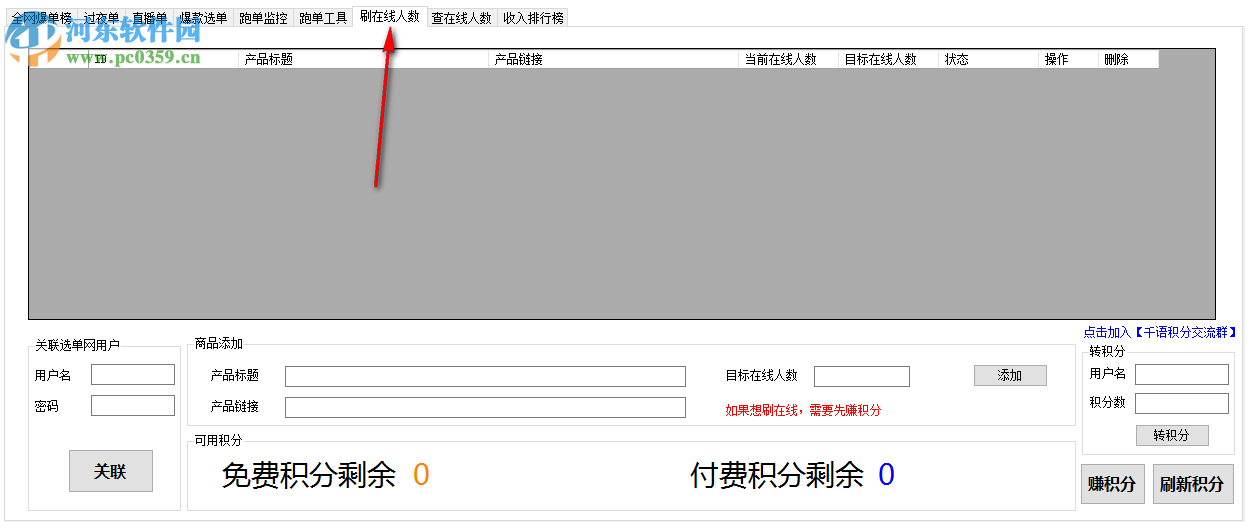Click the 转积分 button
This screenshot has width=1253, height=531.
coord(1172,435)
